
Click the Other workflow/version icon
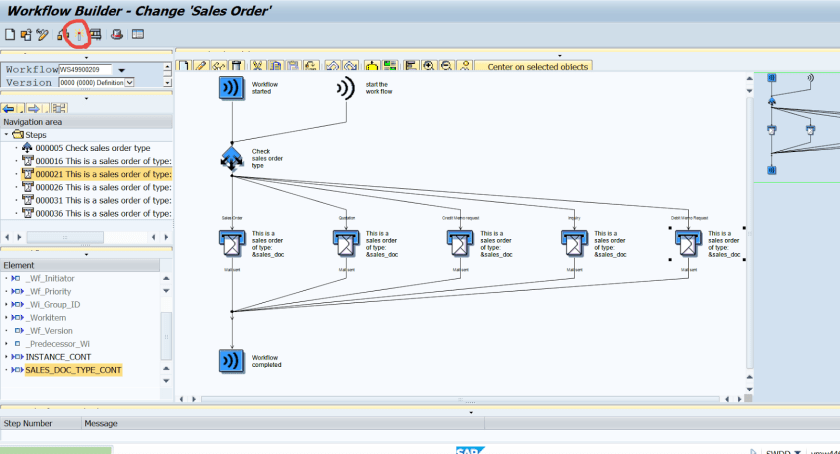coord(26,35)
